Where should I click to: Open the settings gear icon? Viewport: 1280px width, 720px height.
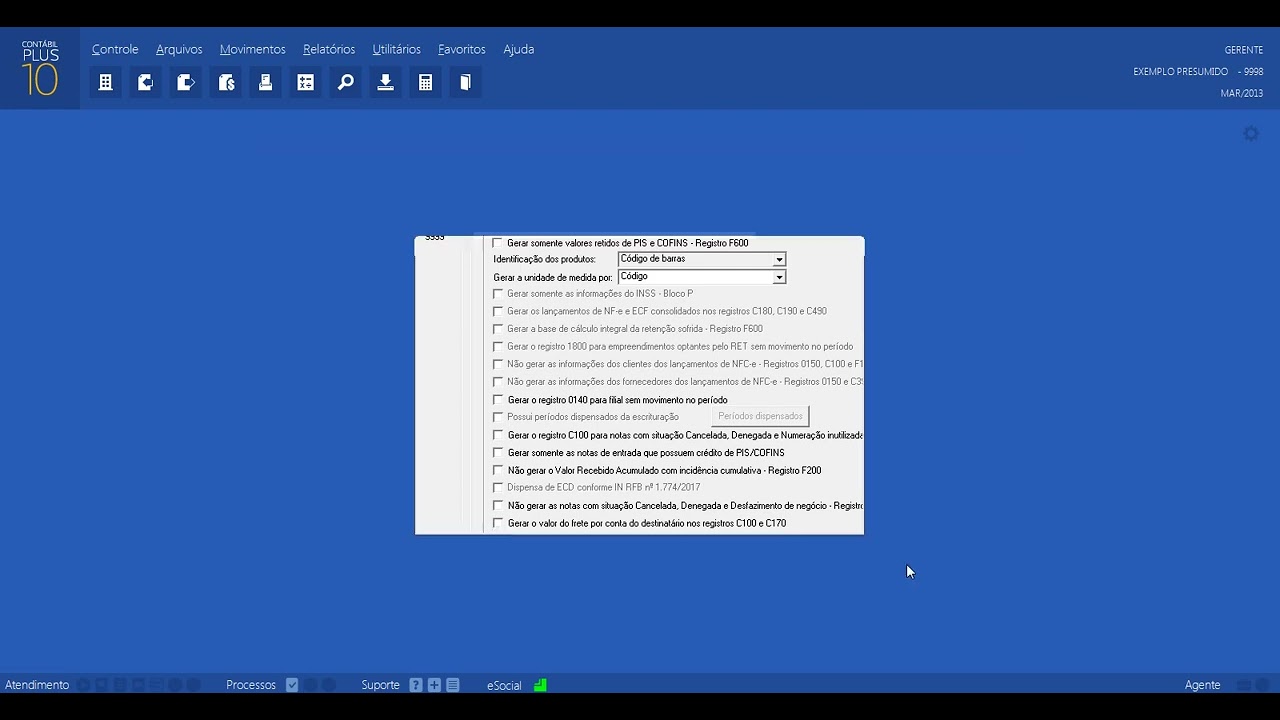tap(1251, 133)
